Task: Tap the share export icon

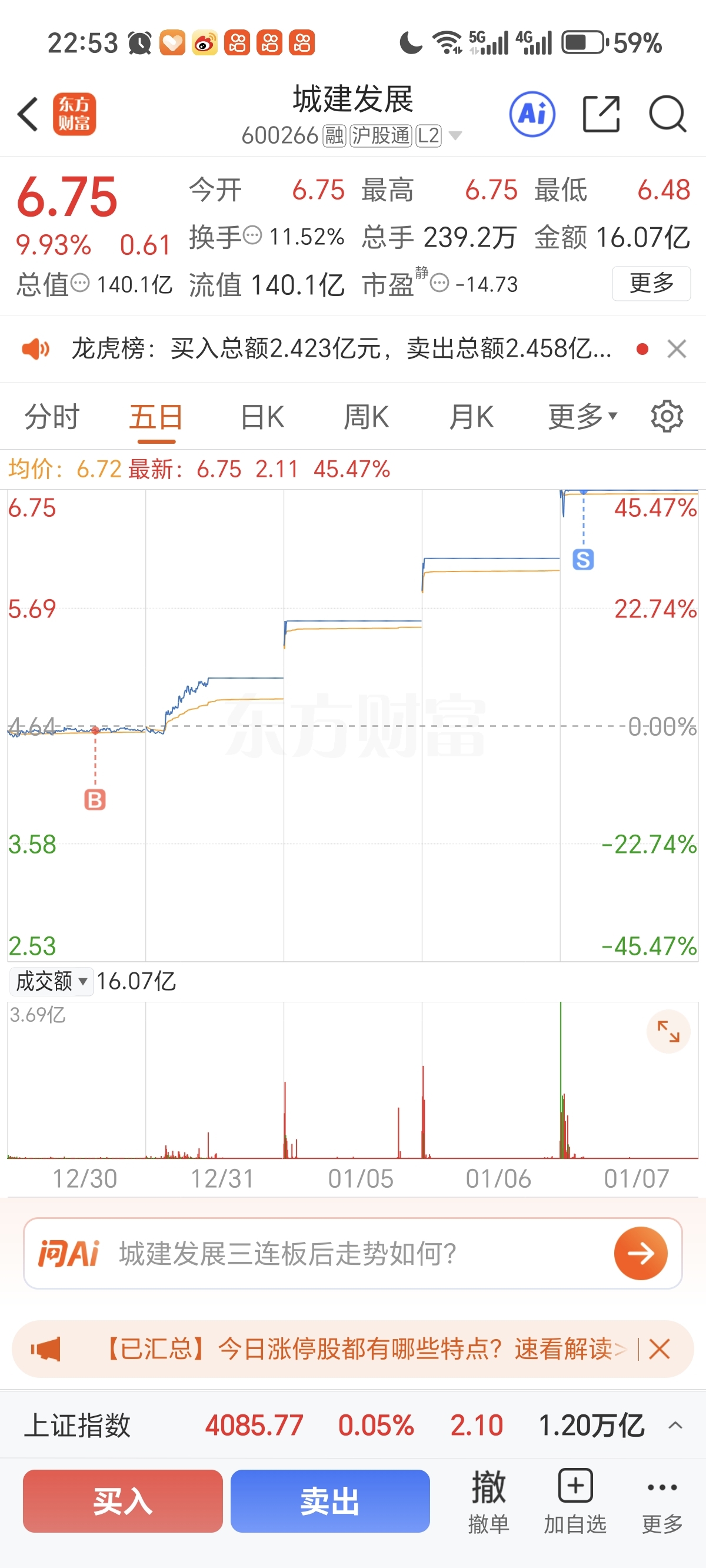Action: 601,114
